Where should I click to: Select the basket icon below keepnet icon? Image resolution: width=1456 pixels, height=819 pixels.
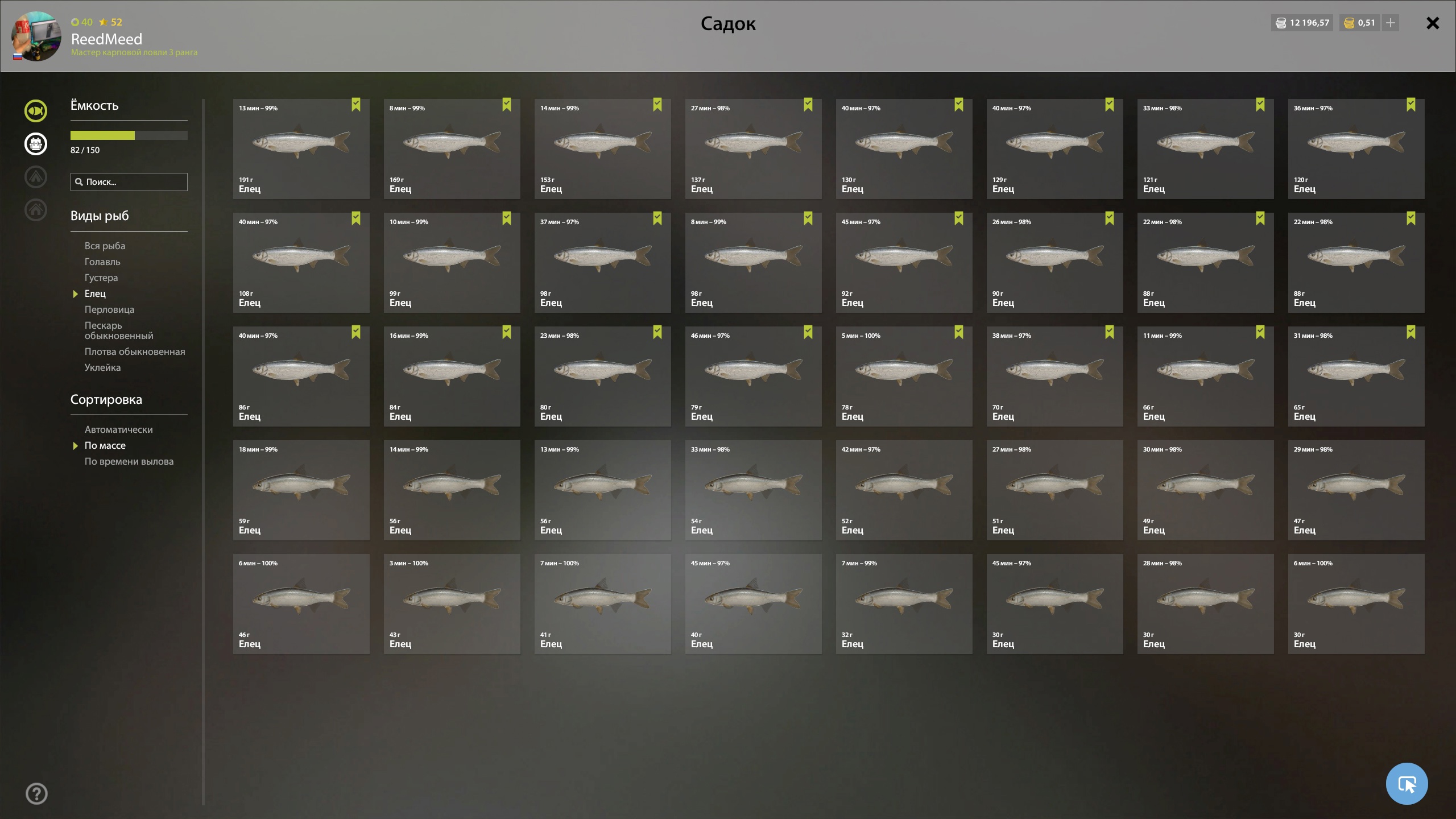click(x=36, y=144)
